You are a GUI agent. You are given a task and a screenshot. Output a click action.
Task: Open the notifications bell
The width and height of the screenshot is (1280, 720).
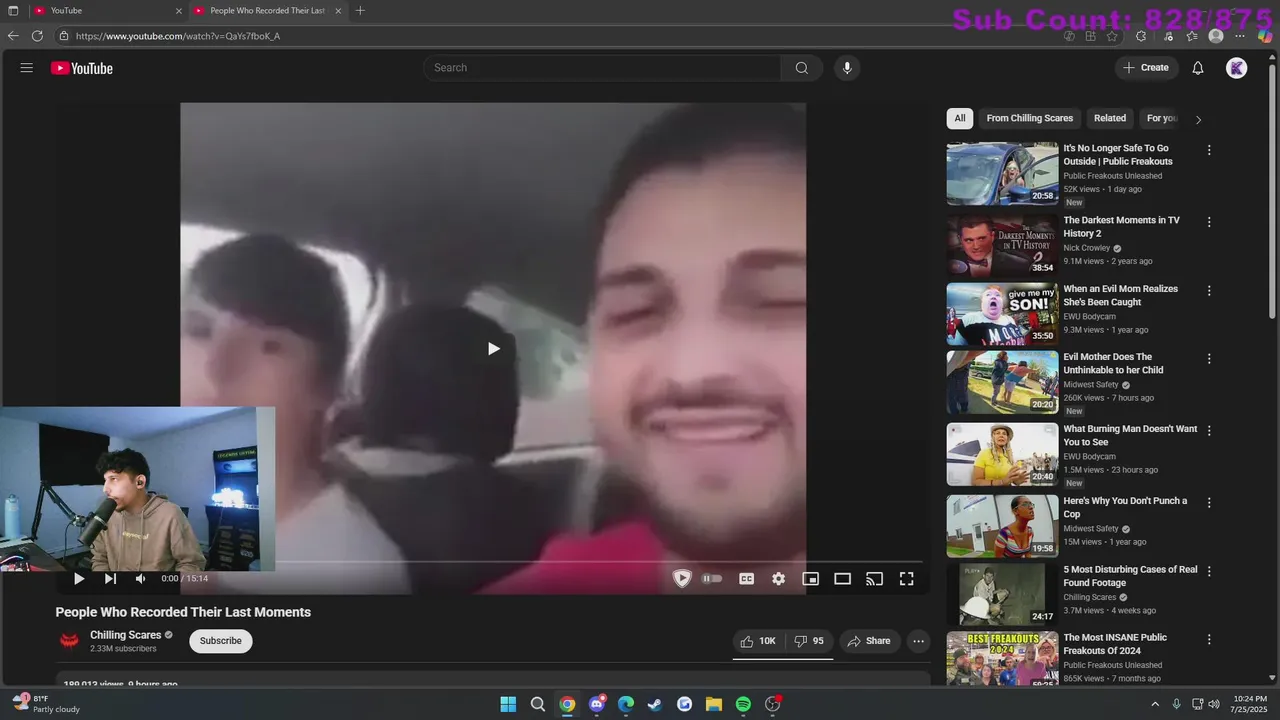click(1198, 68)
